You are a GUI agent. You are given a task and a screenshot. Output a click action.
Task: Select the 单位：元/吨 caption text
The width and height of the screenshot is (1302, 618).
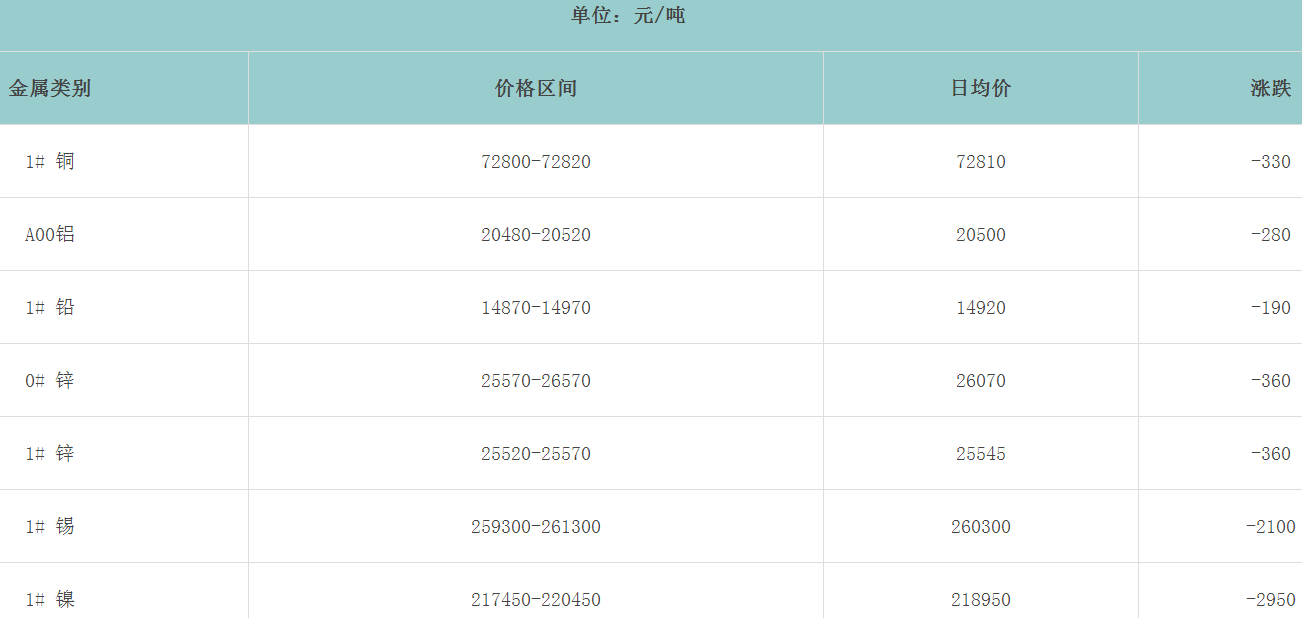point(628,16)
